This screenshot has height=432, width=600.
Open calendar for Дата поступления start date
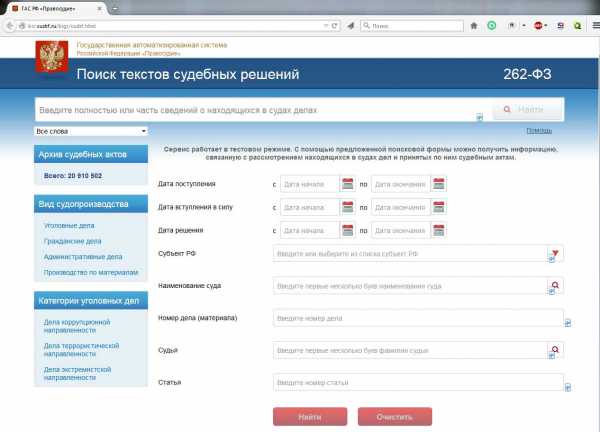point(347,184)
